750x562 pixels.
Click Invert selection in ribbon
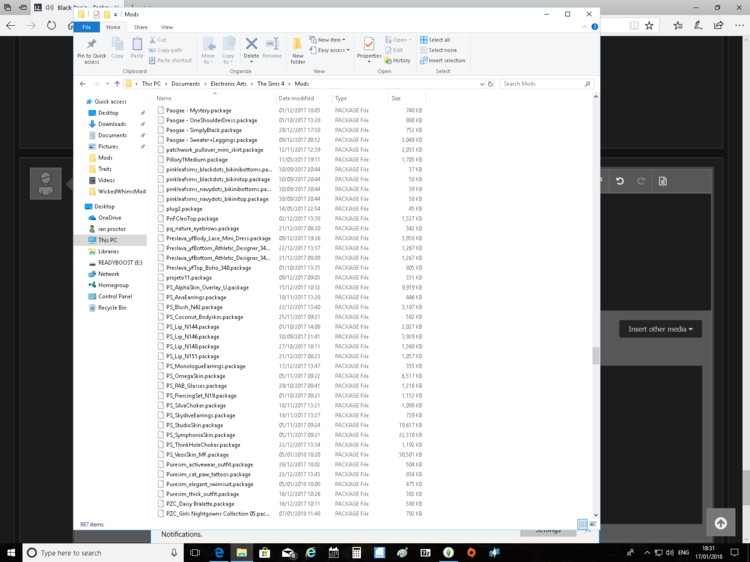tap(442, 61)
